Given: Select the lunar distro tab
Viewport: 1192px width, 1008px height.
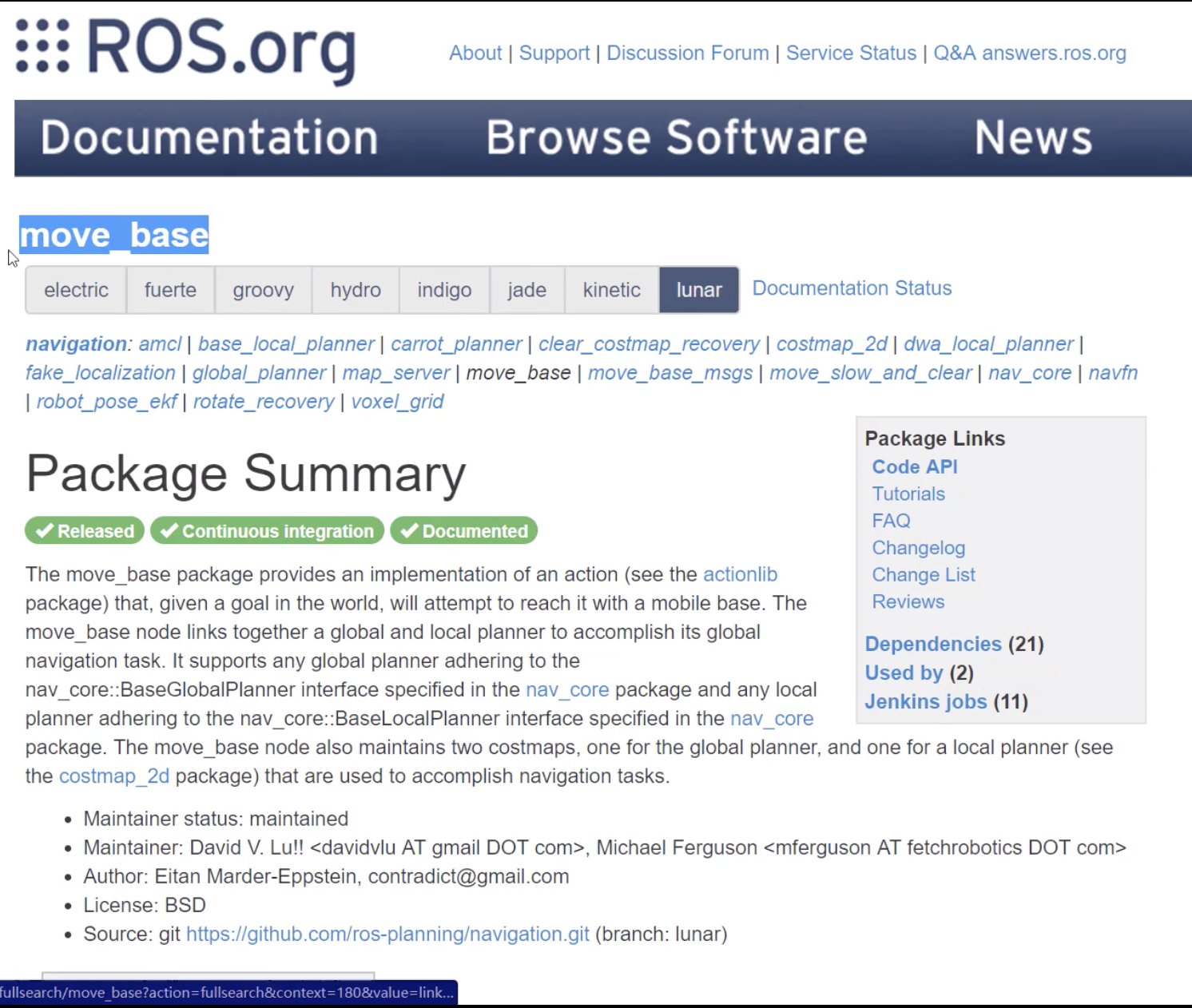Looking at the screenshot, I should click(699, 290).
